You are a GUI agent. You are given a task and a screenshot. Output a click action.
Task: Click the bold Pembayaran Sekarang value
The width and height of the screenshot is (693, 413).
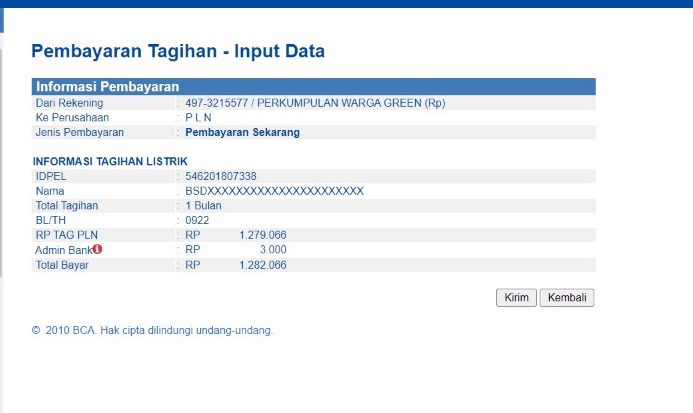click(x=242, y=132)
